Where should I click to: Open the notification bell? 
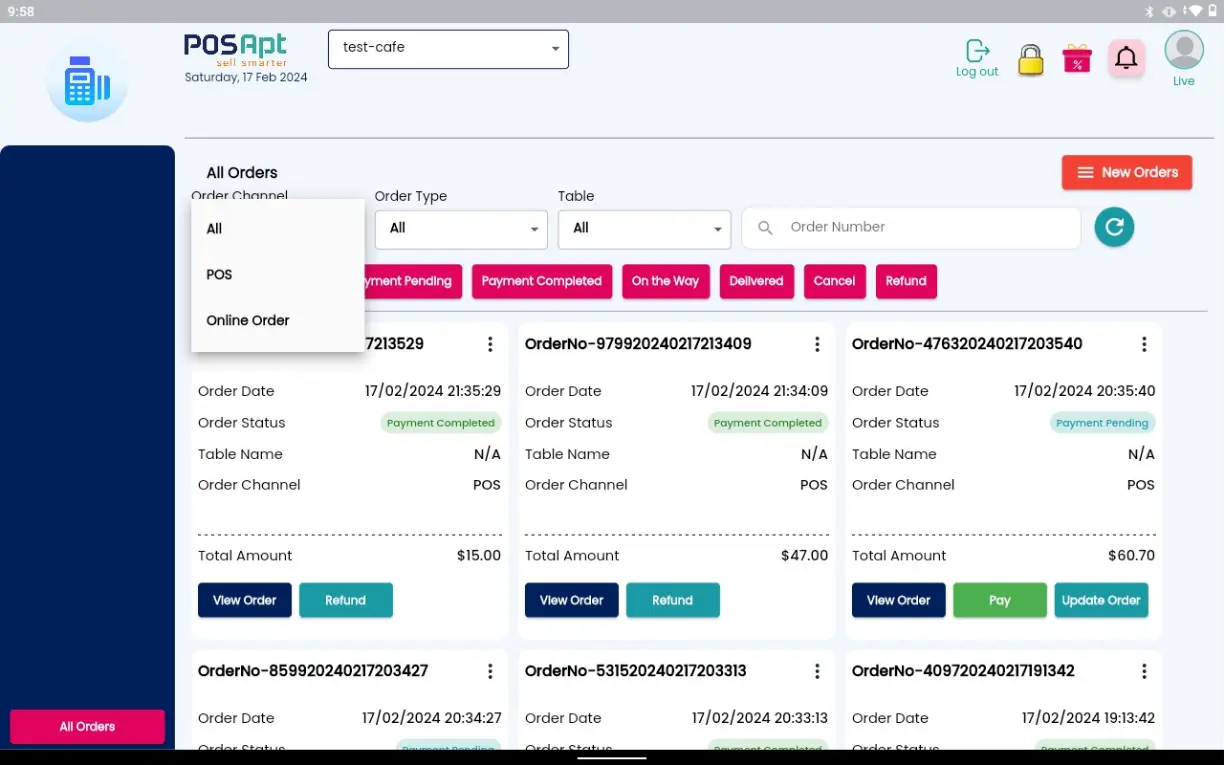(x=1126, y=59)
